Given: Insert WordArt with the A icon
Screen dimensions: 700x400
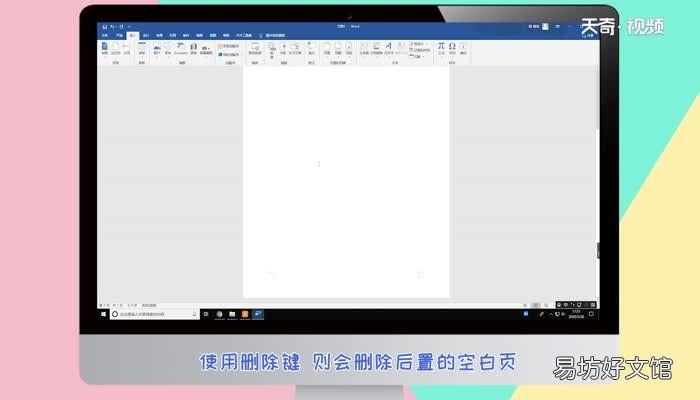Looking at the screenshot, I should click(x=389, y=49).
